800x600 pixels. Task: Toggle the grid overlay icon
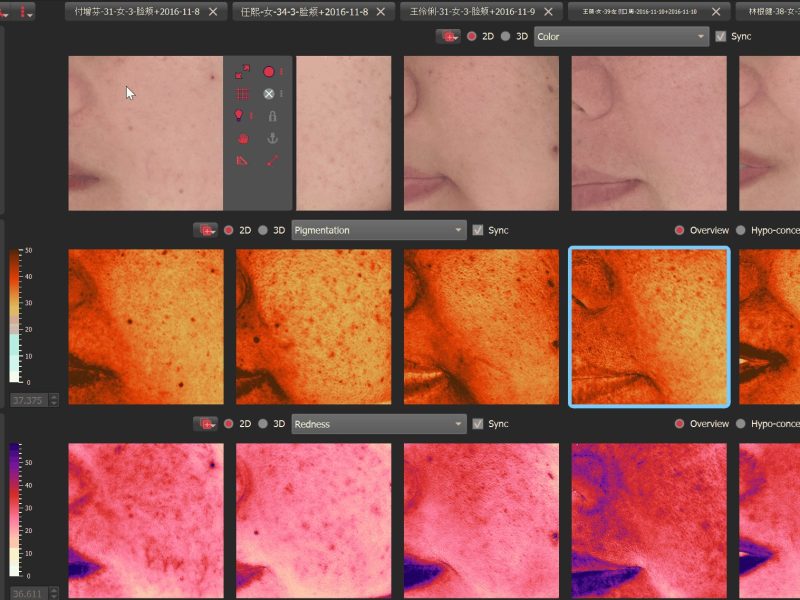242,94
